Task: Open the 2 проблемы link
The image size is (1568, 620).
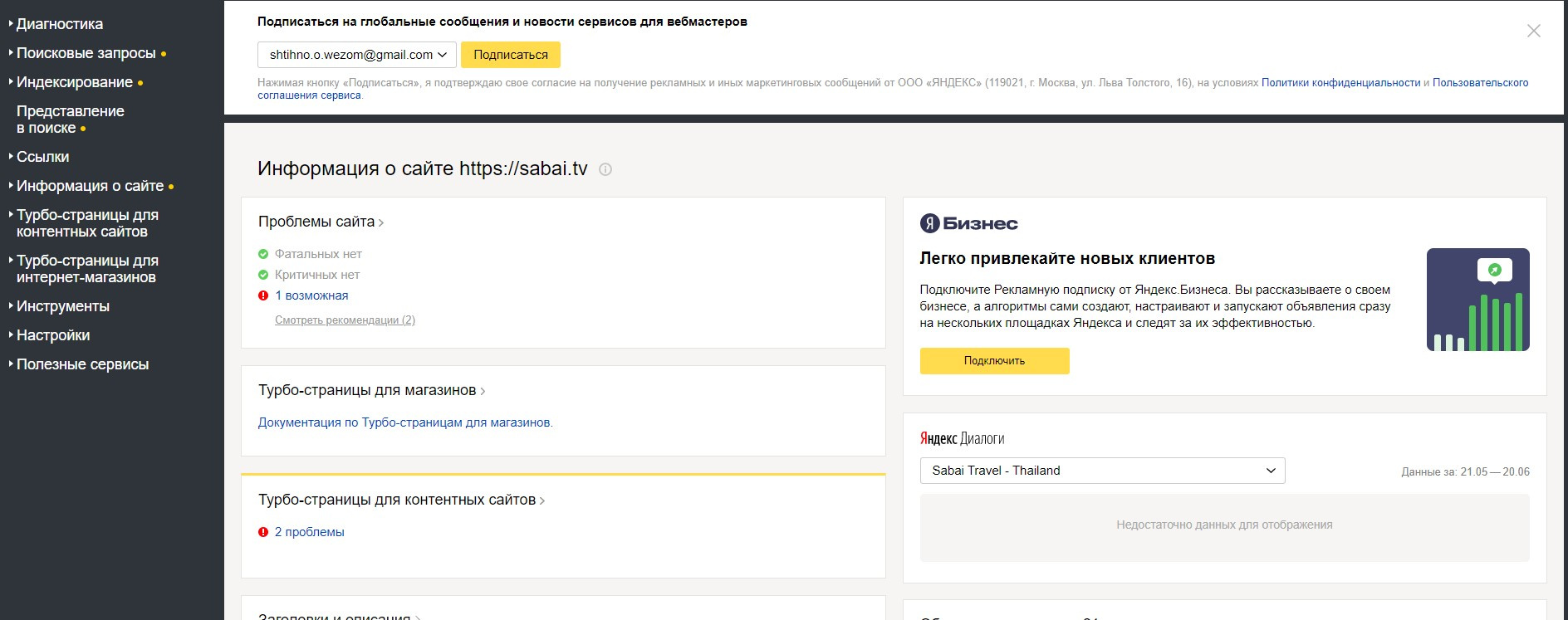Action: tap(309, 532)
